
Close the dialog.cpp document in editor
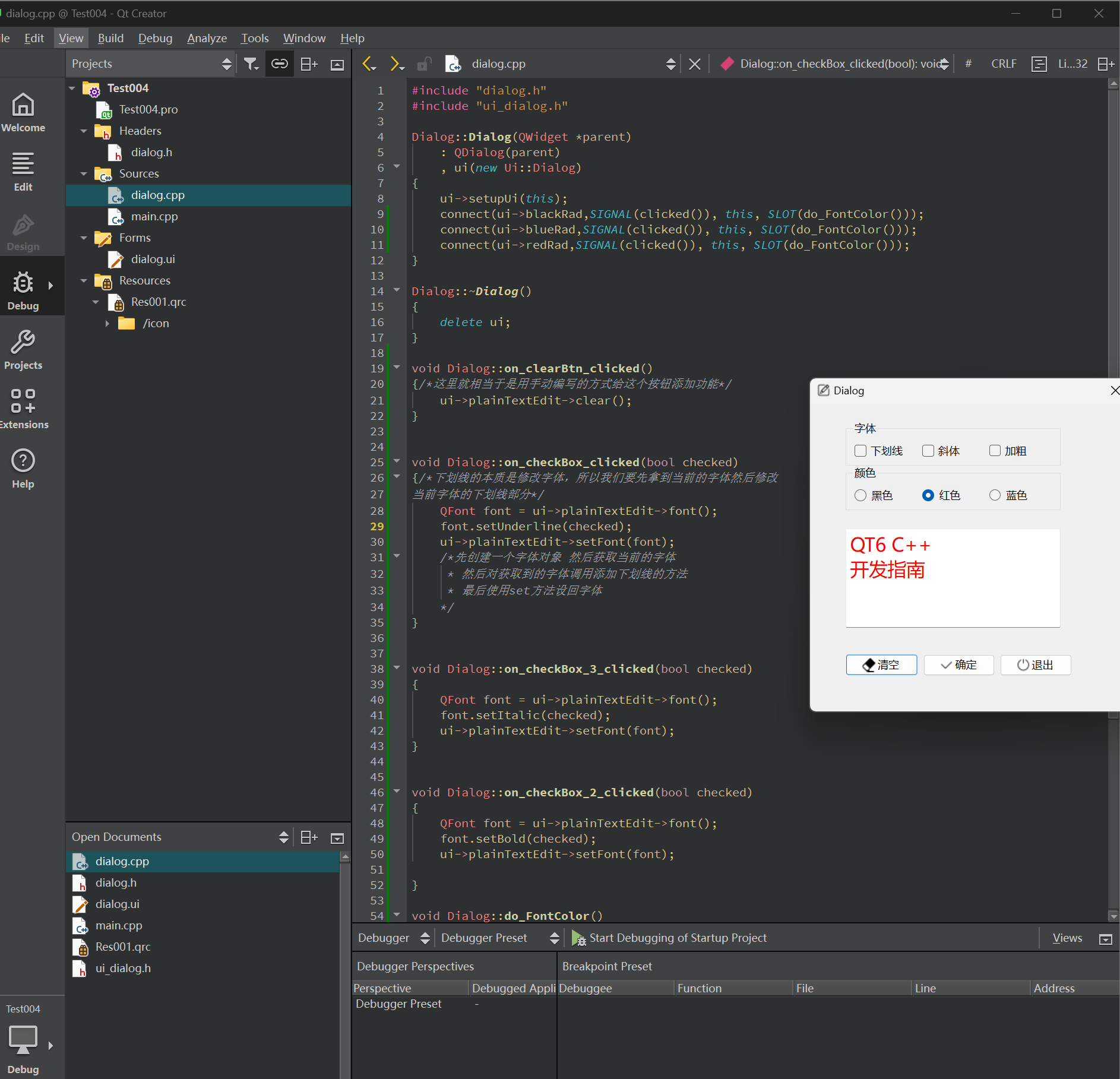[694, 64]
